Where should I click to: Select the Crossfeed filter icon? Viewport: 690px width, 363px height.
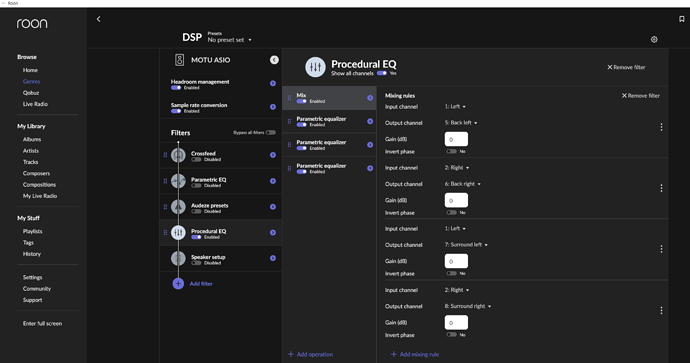tap(178, 155)
